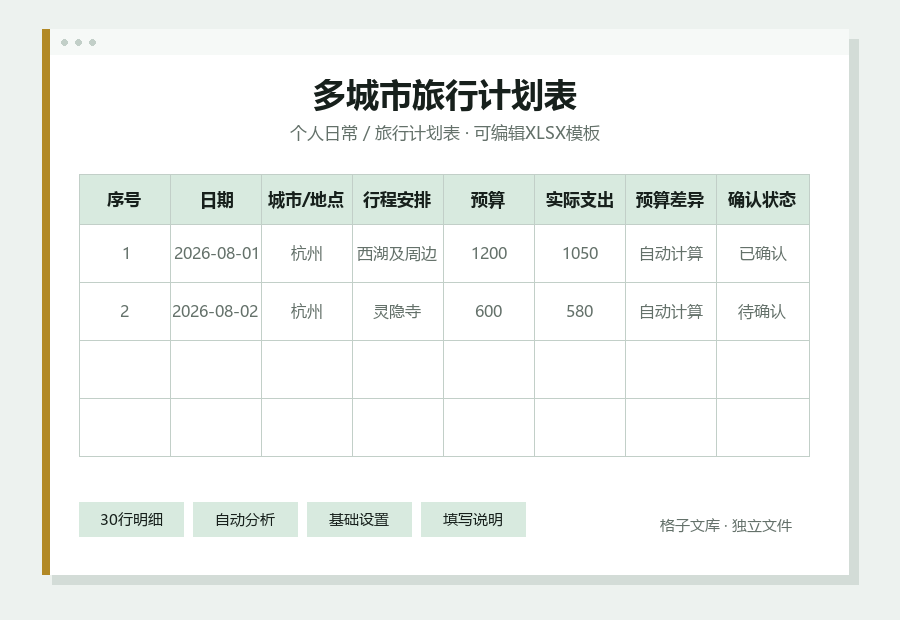Select the 行程安排 column header
Image resolution: width=900 pixels, height=620 pixels.
click(398, 200)
